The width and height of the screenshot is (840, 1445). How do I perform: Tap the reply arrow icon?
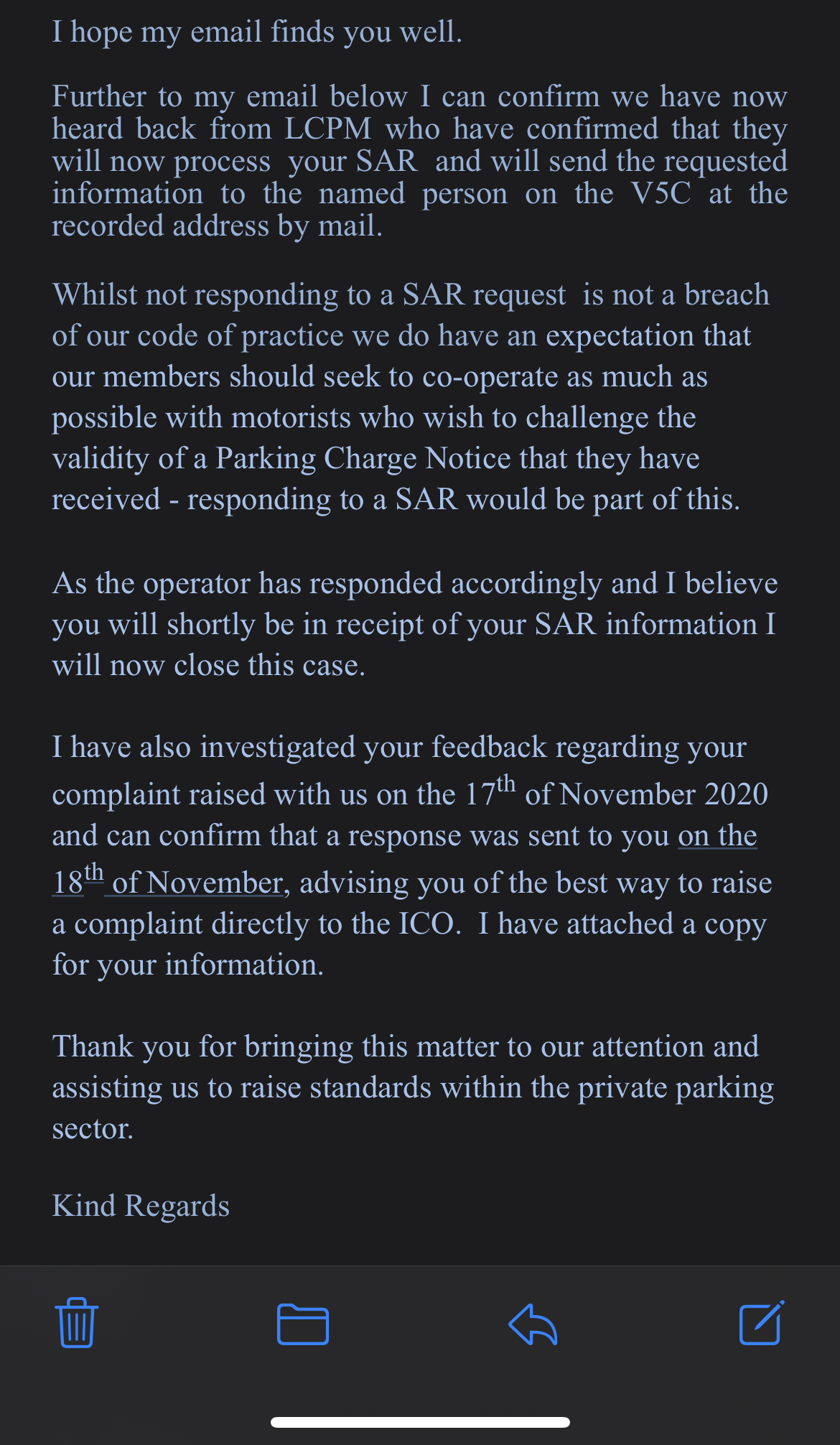[533, 1324]
